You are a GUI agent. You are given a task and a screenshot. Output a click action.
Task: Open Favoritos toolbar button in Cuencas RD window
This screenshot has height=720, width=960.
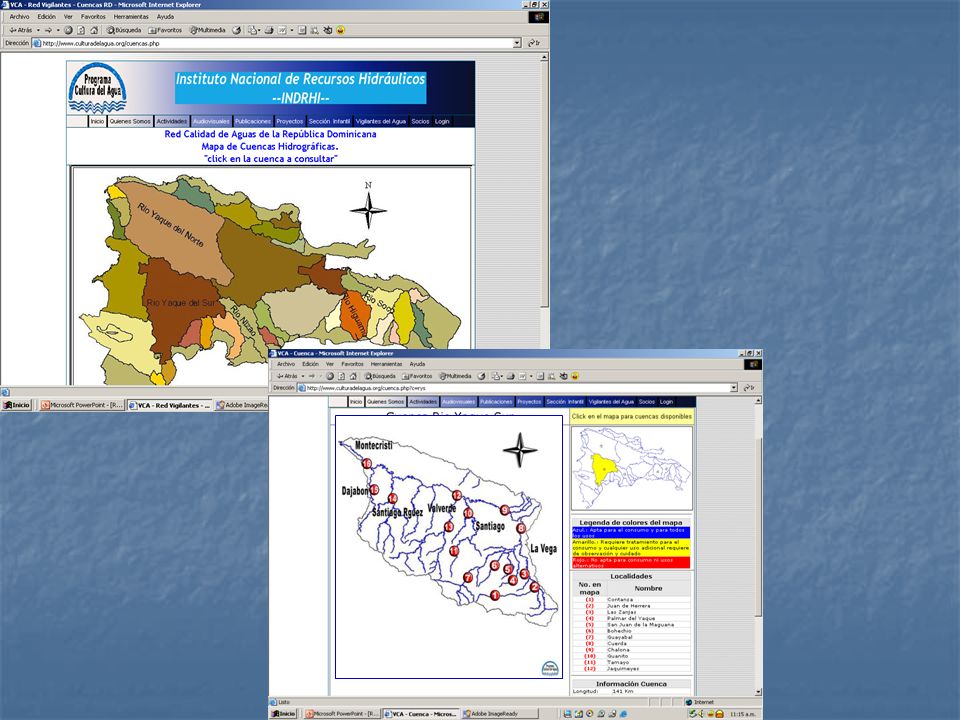(165, 30)
